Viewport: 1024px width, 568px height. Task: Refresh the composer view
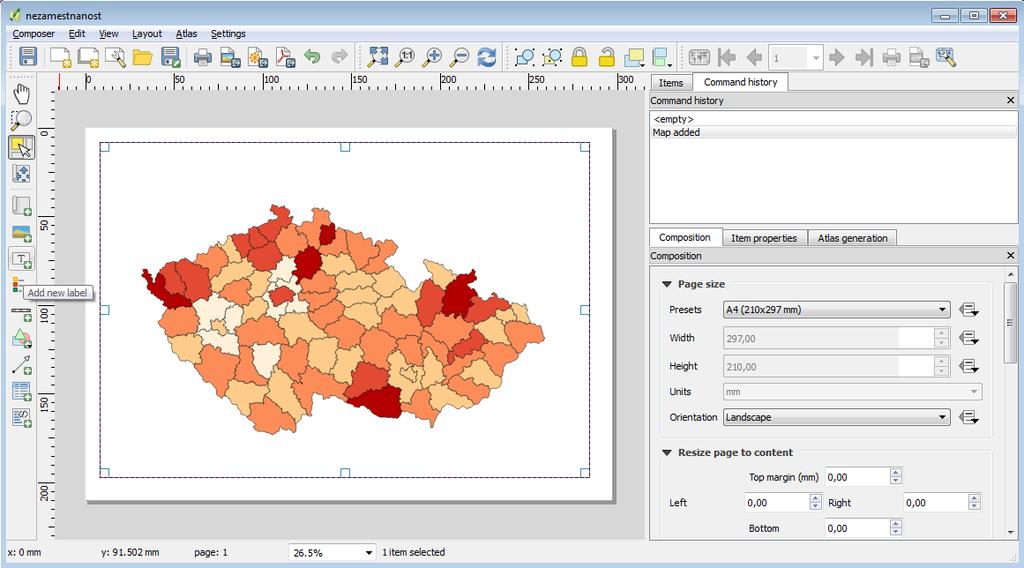(x=487, y=57)
